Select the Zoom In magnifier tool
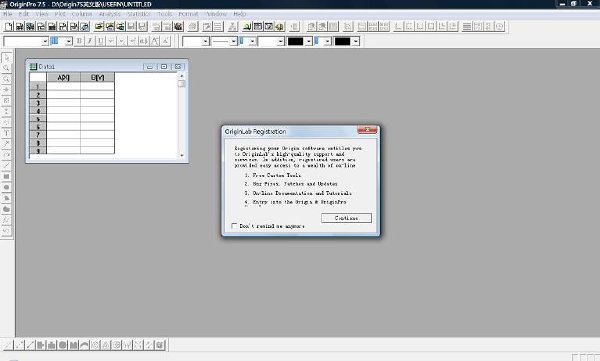The width and height of the screenshot is (600, 361). tap(7, 68)
